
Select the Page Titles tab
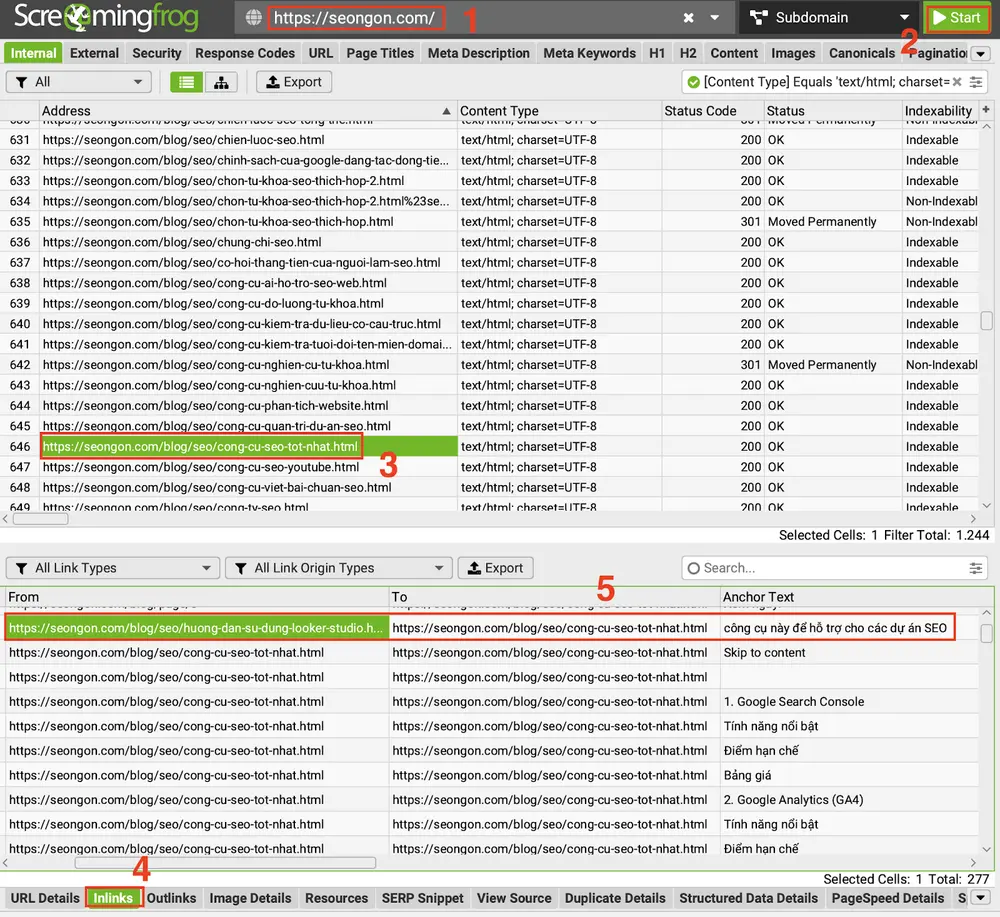[x=380, y=53]
